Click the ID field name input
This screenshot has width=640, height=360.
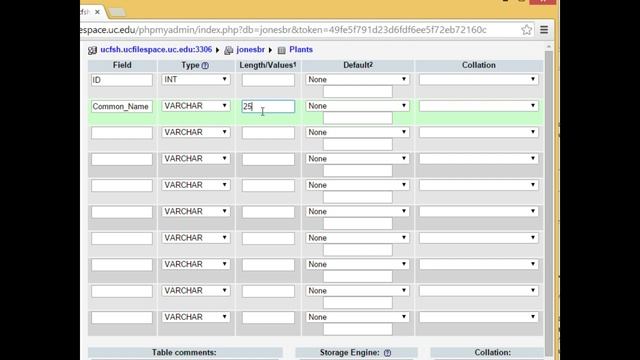click(x=122, y=80)
